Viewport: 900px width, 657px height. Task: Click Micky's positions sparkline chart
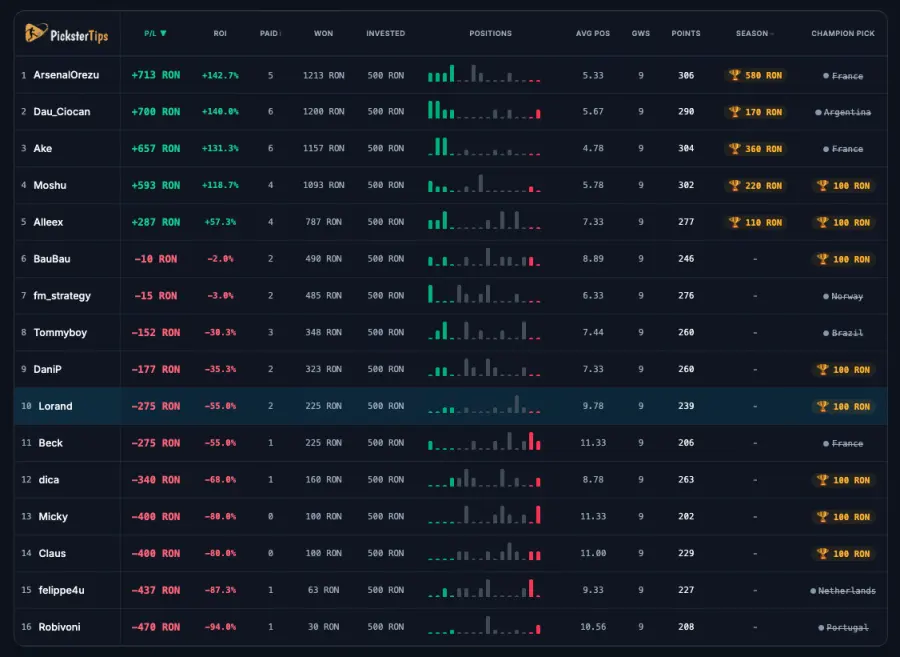point(484,515)
